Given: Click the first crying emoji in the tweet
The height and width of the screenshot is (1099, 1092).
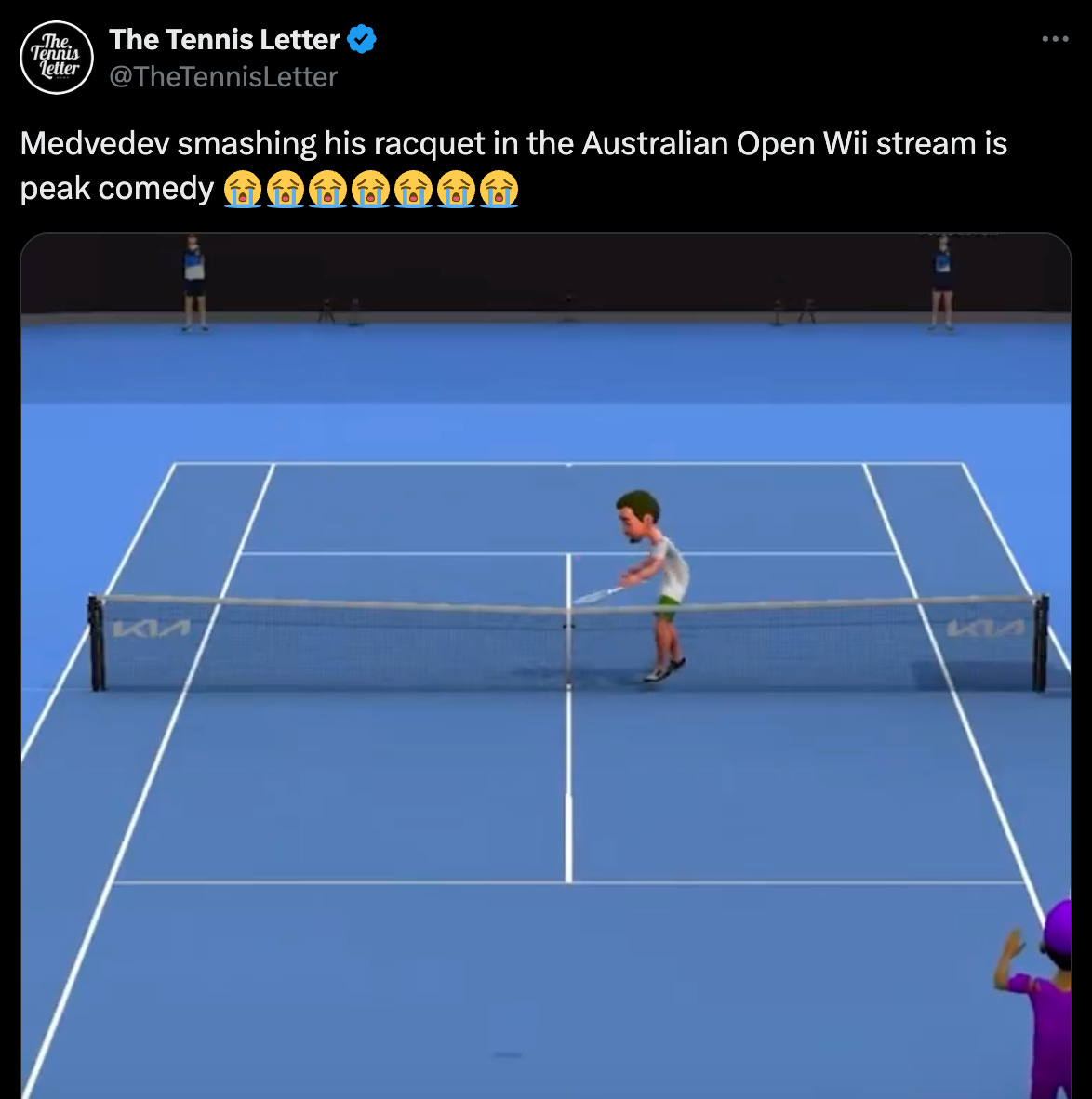Looking at the screenshot, I should [243, 189].
